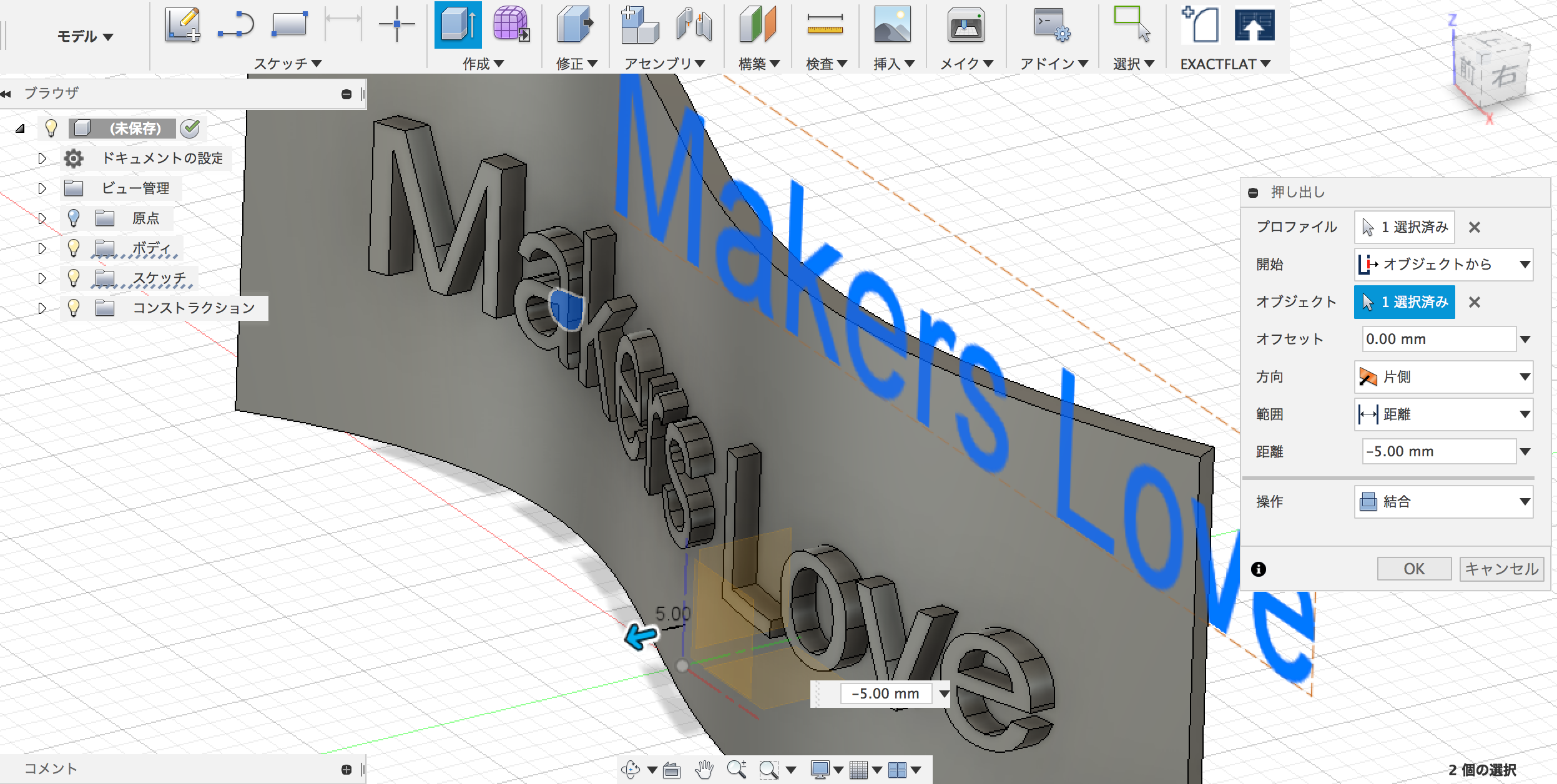Screen dimensions: 1557x784
Task: Toggle visibility lightbulb of ボディ folder
Action: (x=74, y=248)
